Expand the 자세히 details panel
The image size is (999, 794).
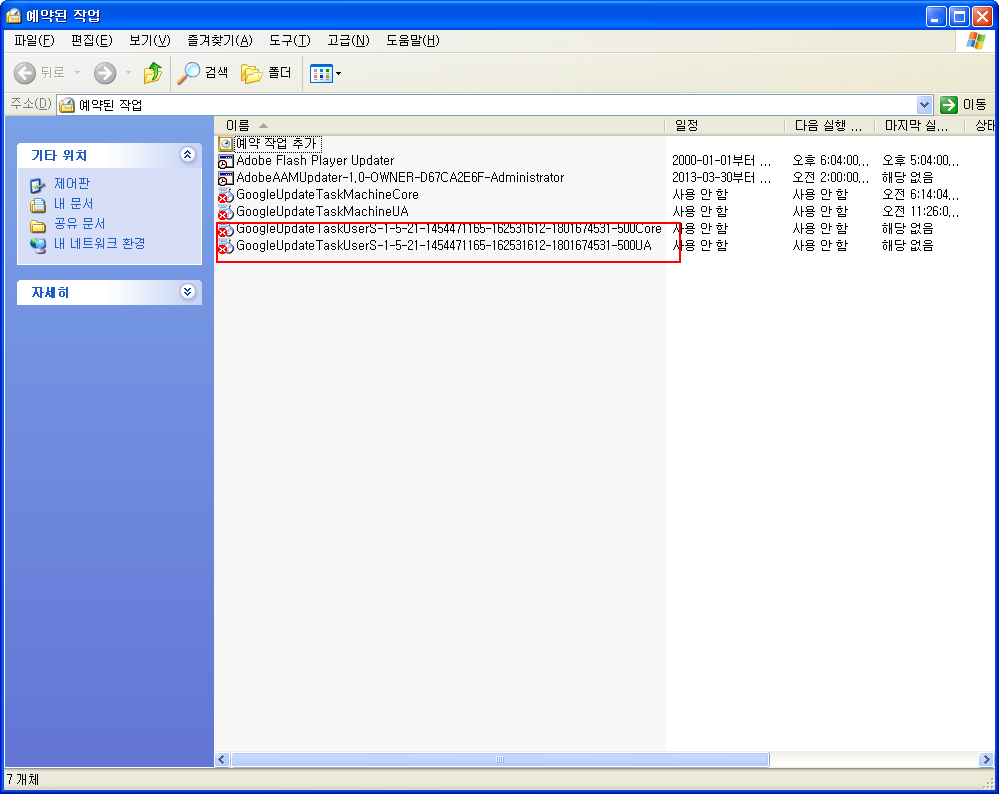(187, 292)
